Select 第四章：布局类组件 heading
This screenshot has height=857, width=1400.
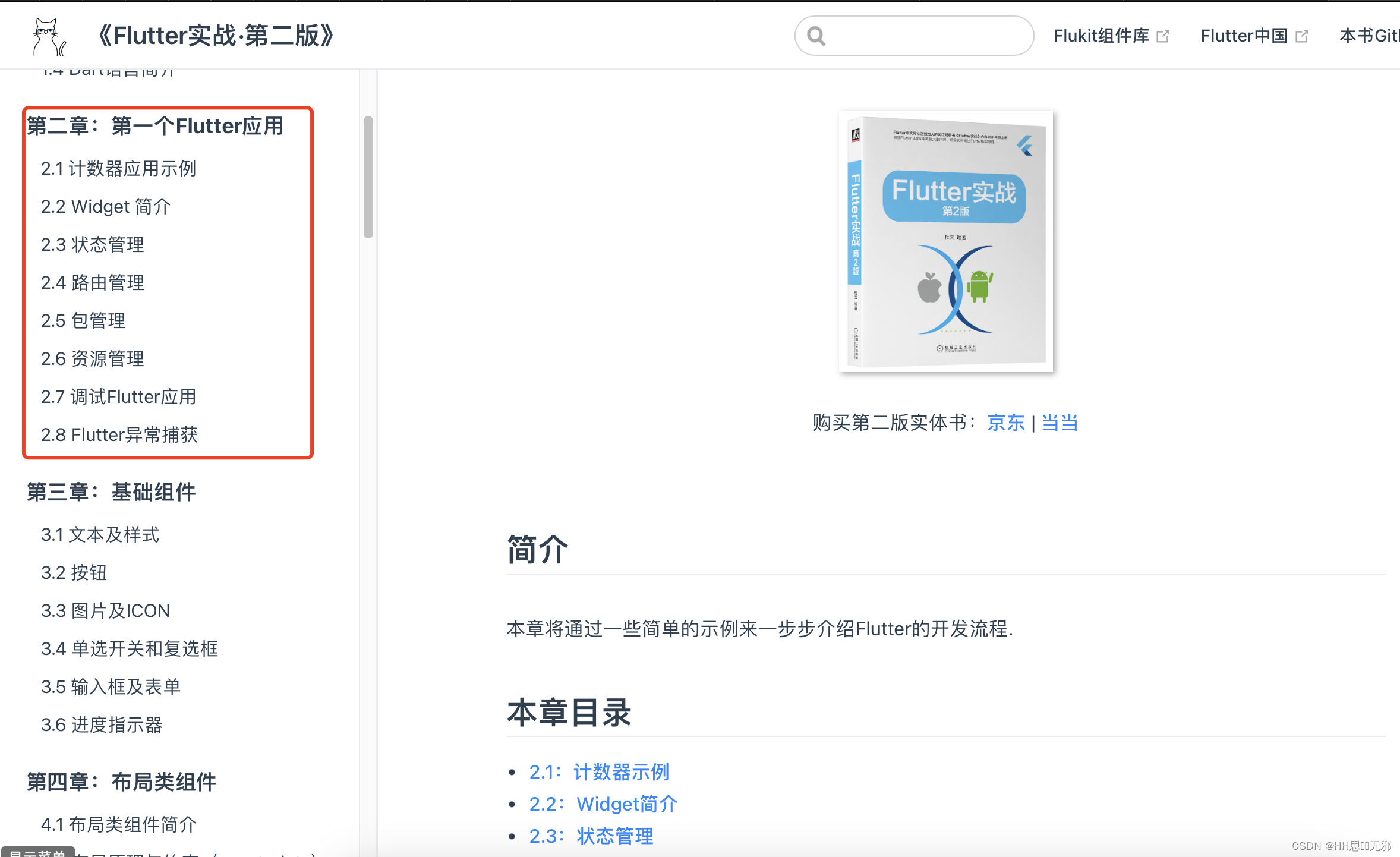coord(122,782)
